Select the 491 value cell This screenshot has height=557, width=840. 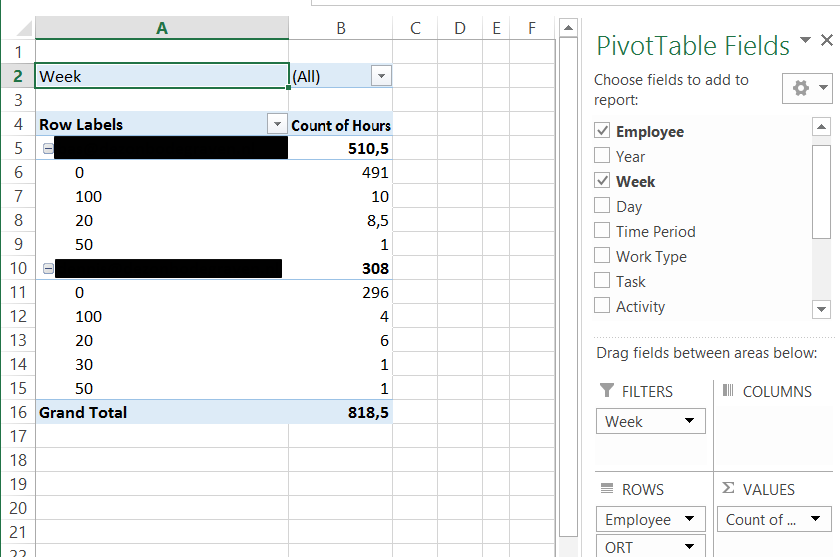click(341, 172)
